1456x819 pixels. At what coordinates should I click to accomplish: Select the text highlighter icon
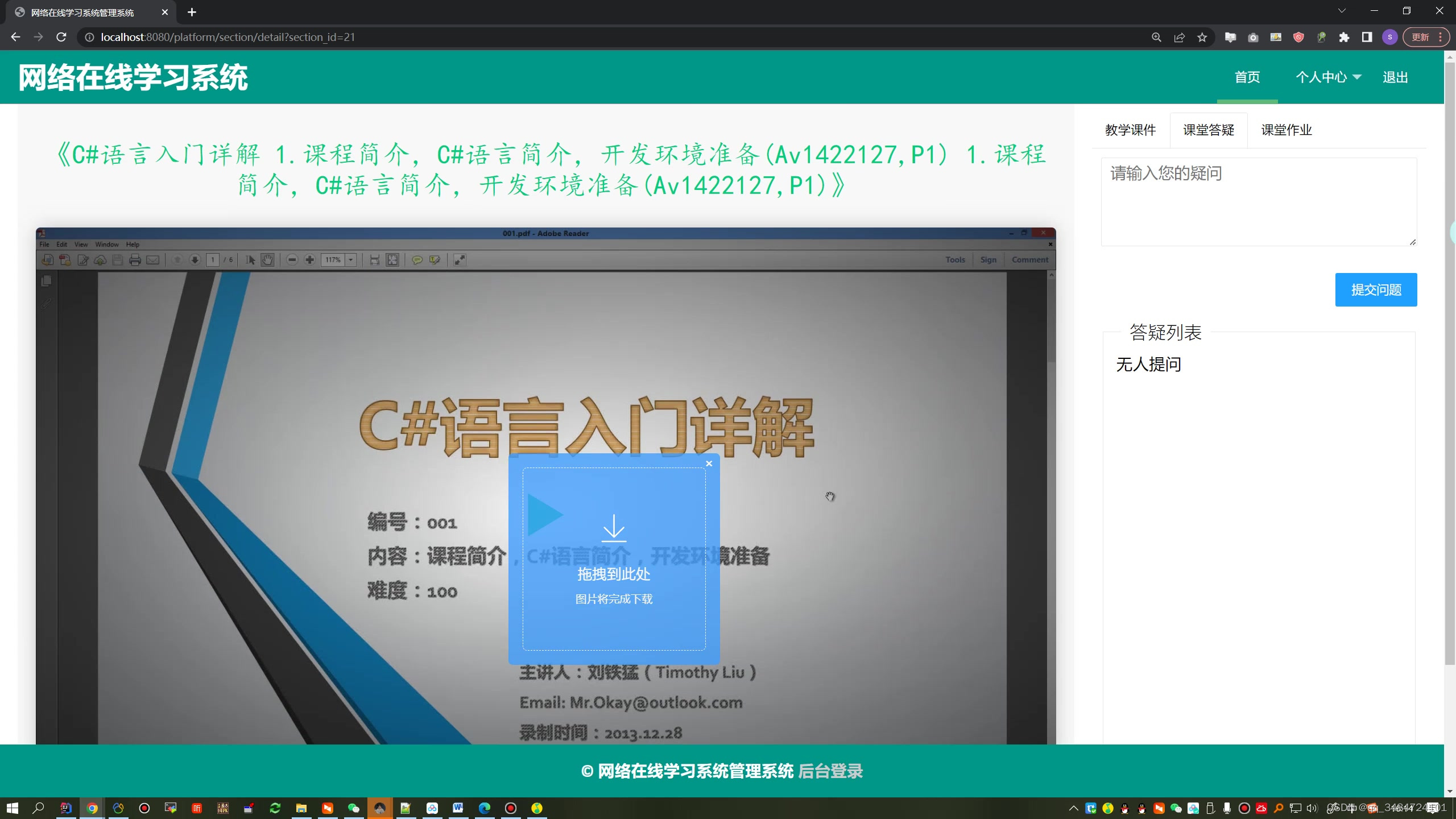tap(434, 260)
